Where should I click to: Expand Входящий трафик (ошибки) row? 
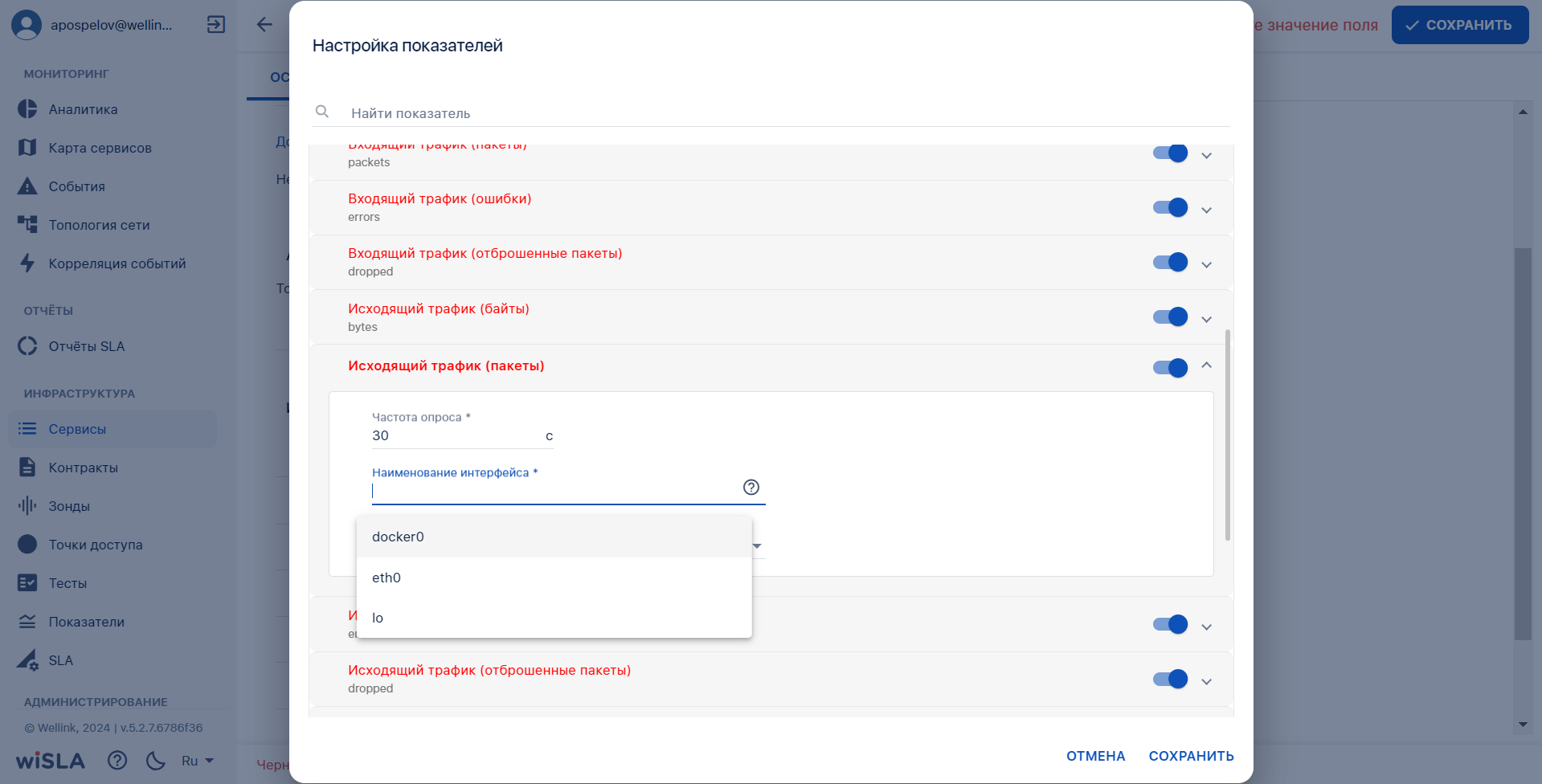coord(1206,210)
